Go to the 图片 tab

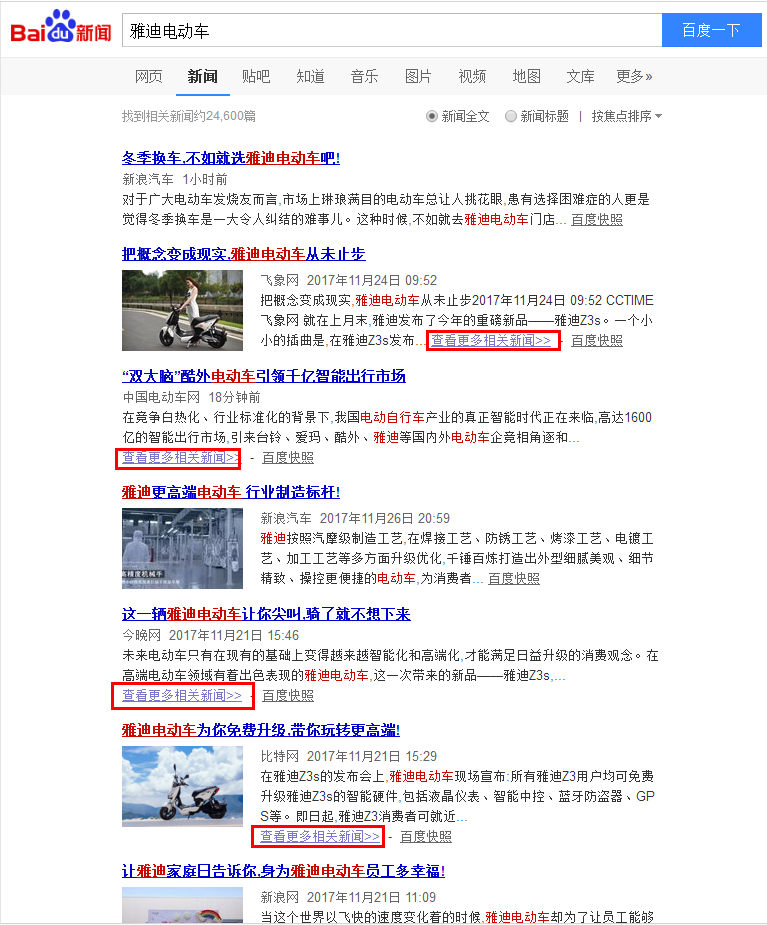tap(418, 76)
